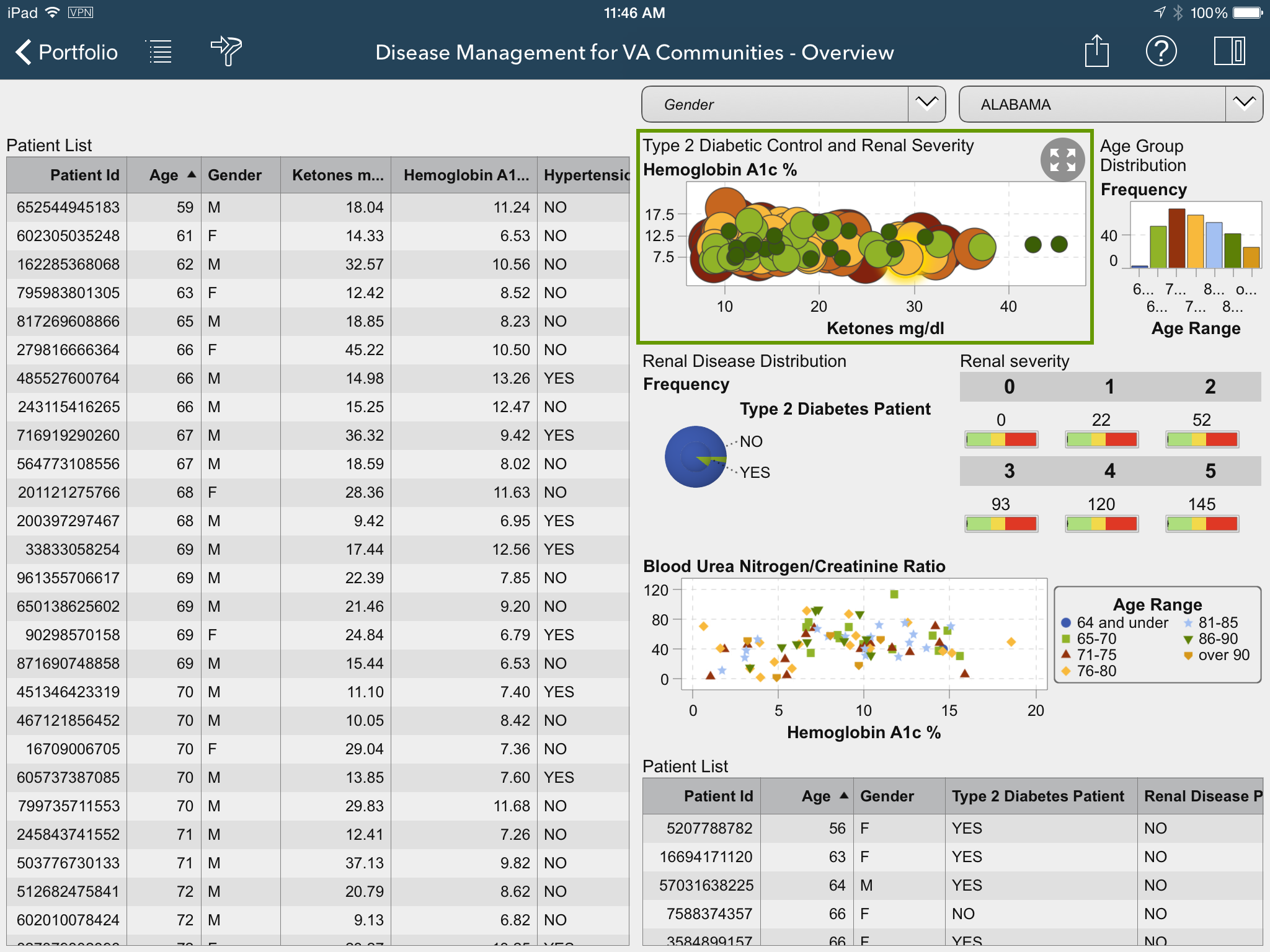The width and height of the screenshot is (1270, 952).
Task: Maximize the Hemoglobin A1c bubble chart
Action: click(x=1062, y=160)
